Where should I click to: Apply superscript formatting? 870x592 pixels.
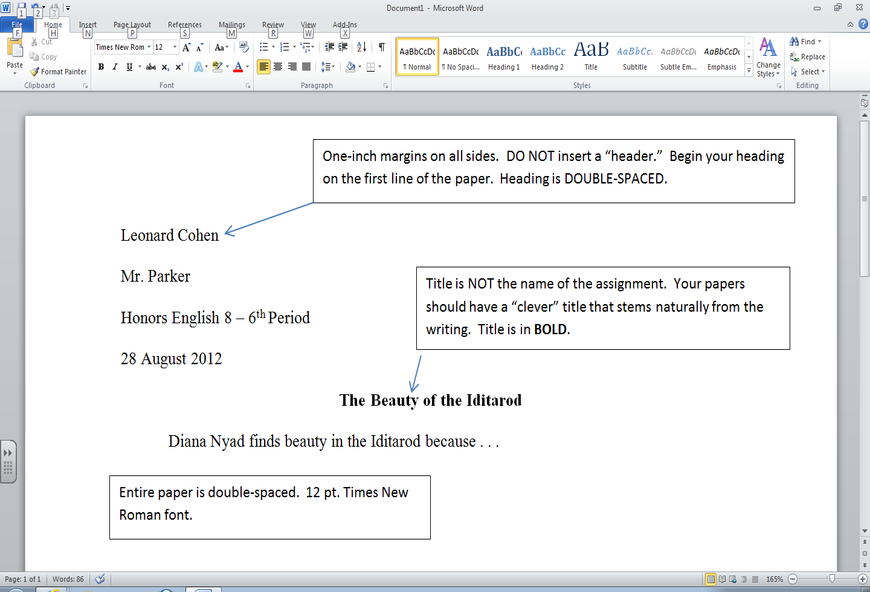click(178, 66)
